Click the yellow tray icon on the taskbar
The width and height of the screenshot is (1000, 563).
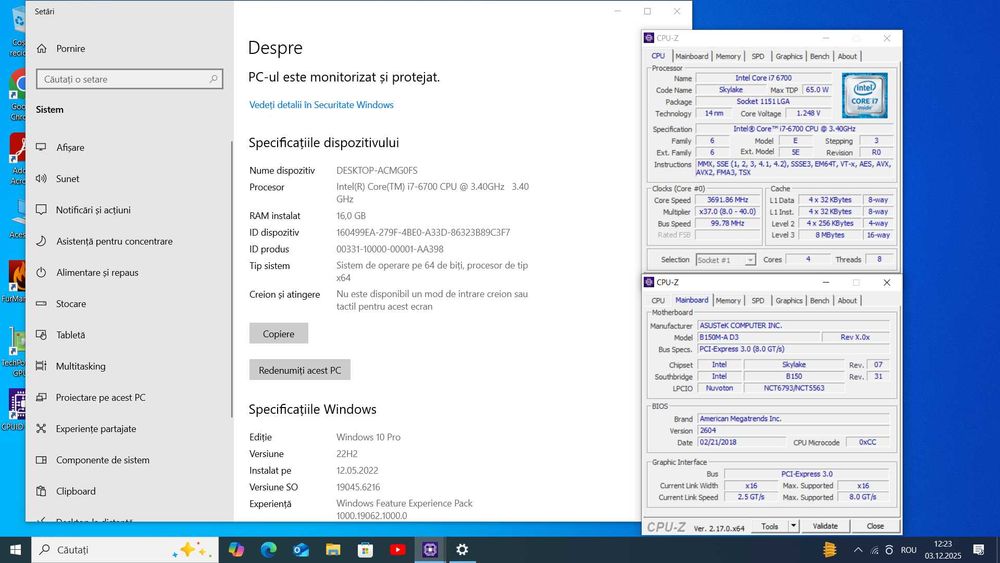pos(829,550)
